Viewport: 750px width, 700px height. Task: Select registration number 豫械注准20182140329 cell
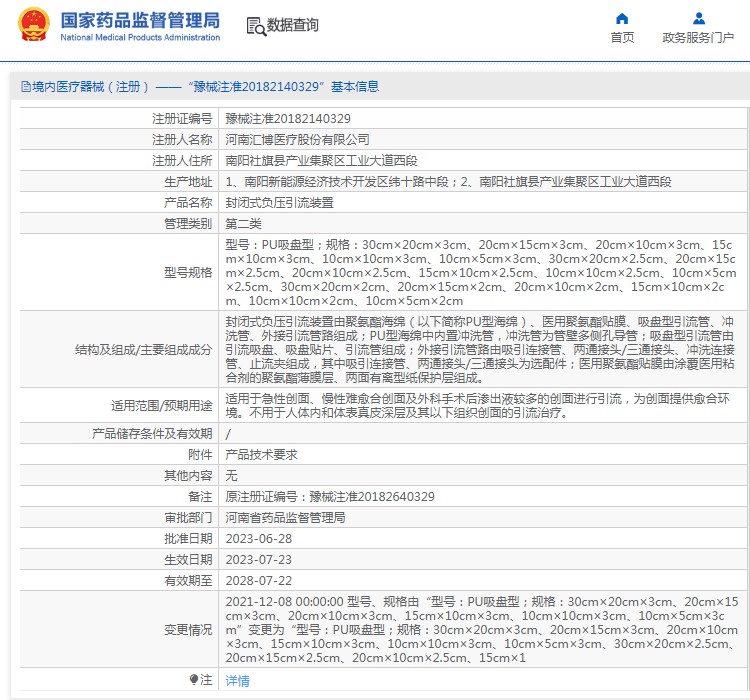click(288, 119)
